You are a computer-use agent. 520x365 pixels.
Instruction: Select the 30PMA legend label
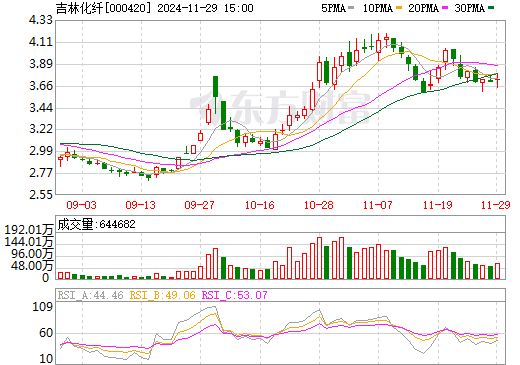point(469,8)
